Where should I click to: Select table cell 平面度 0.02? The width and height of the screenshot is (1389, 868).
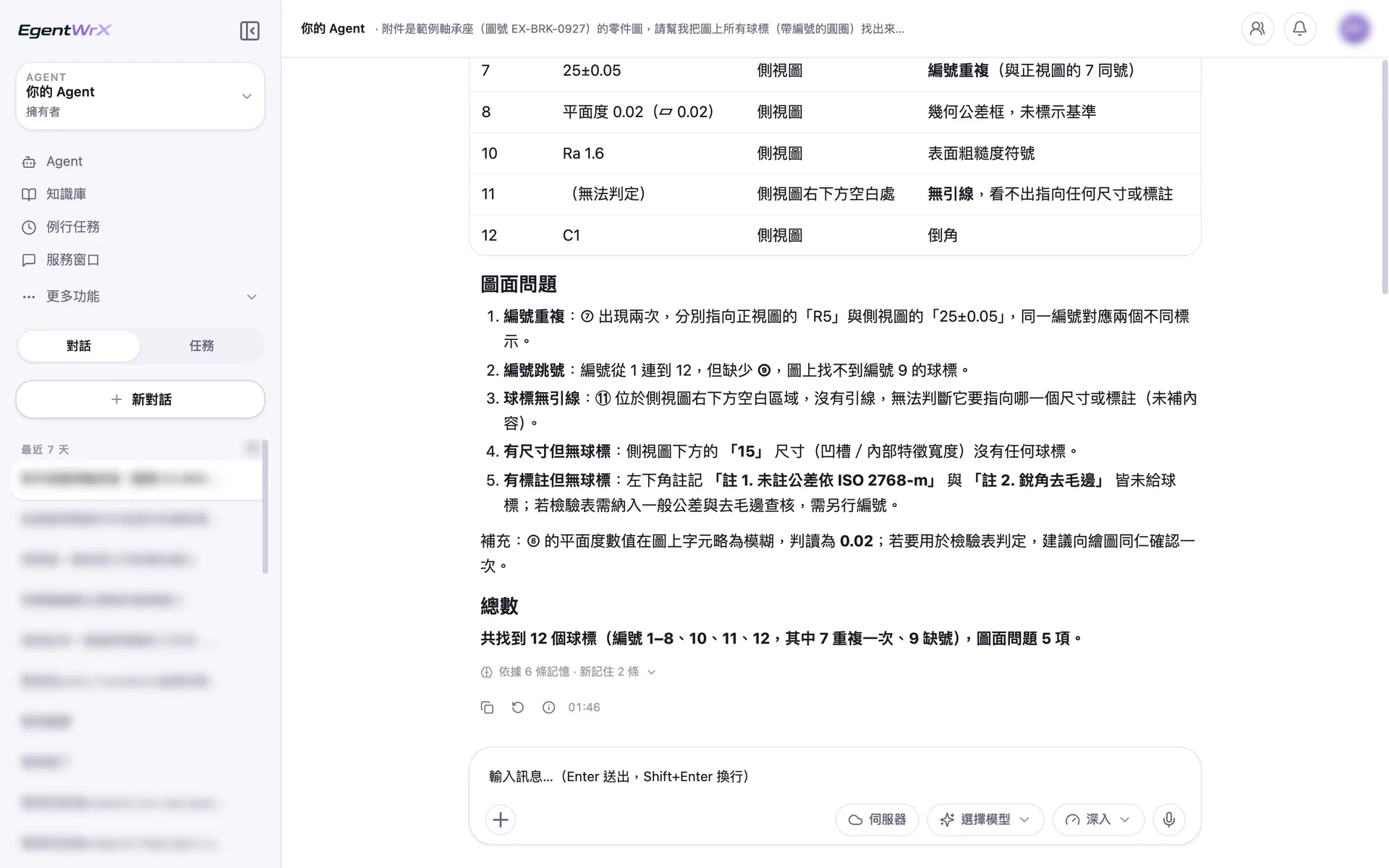coord(638,112)
